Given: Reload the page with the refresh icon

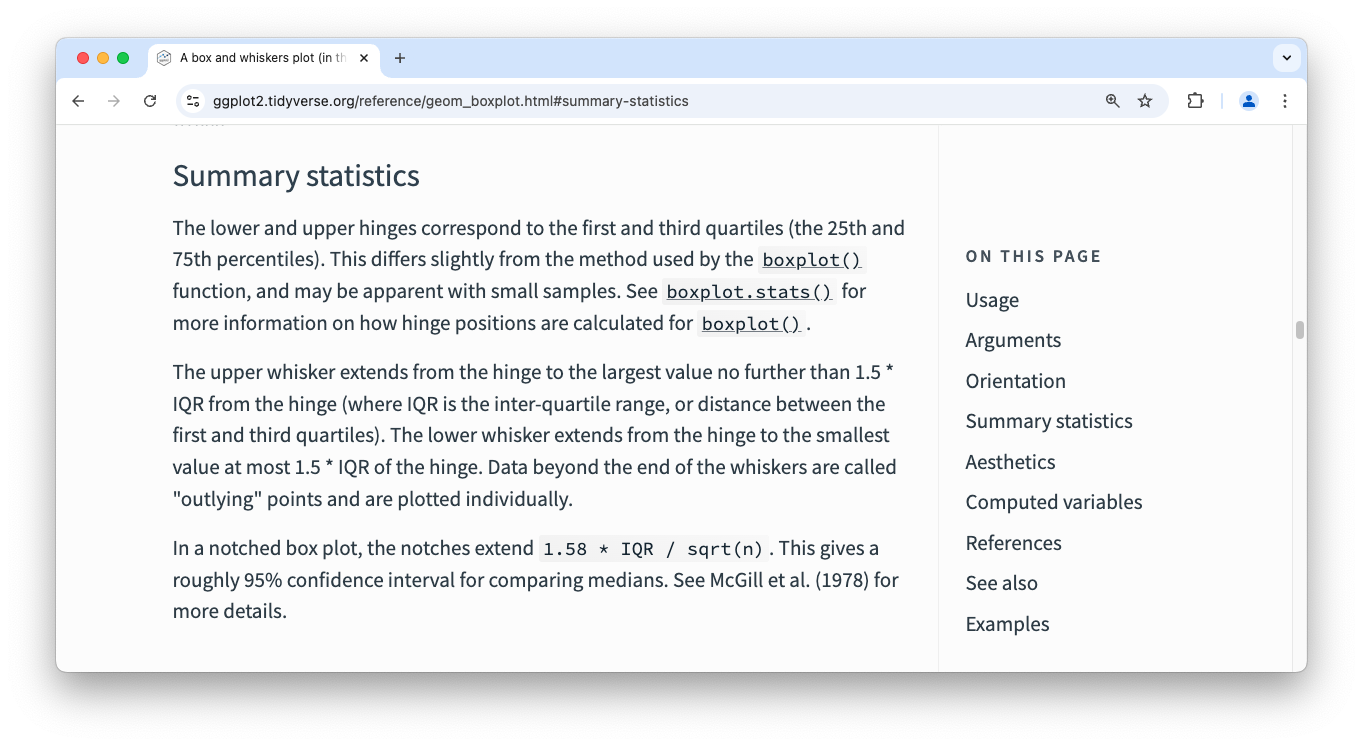Looking at the screenshot, I should pos(150,100).
